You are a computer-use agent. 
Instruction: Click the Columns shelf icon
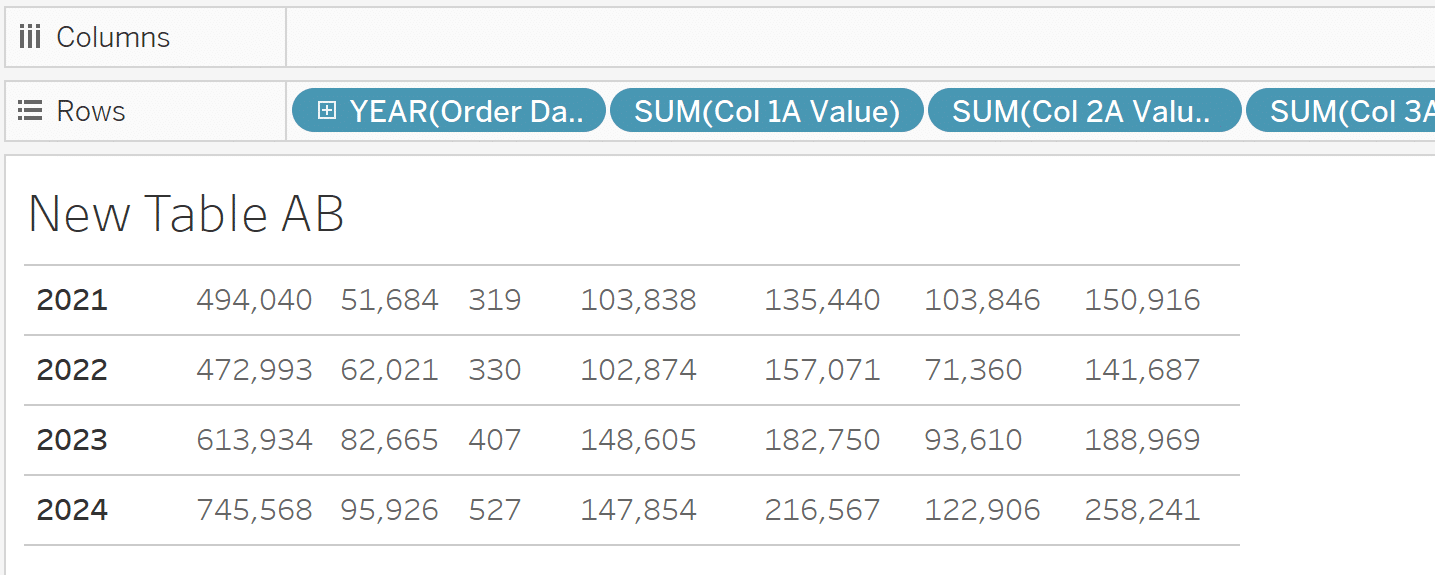pyautogui.click(x=30, y=38)
